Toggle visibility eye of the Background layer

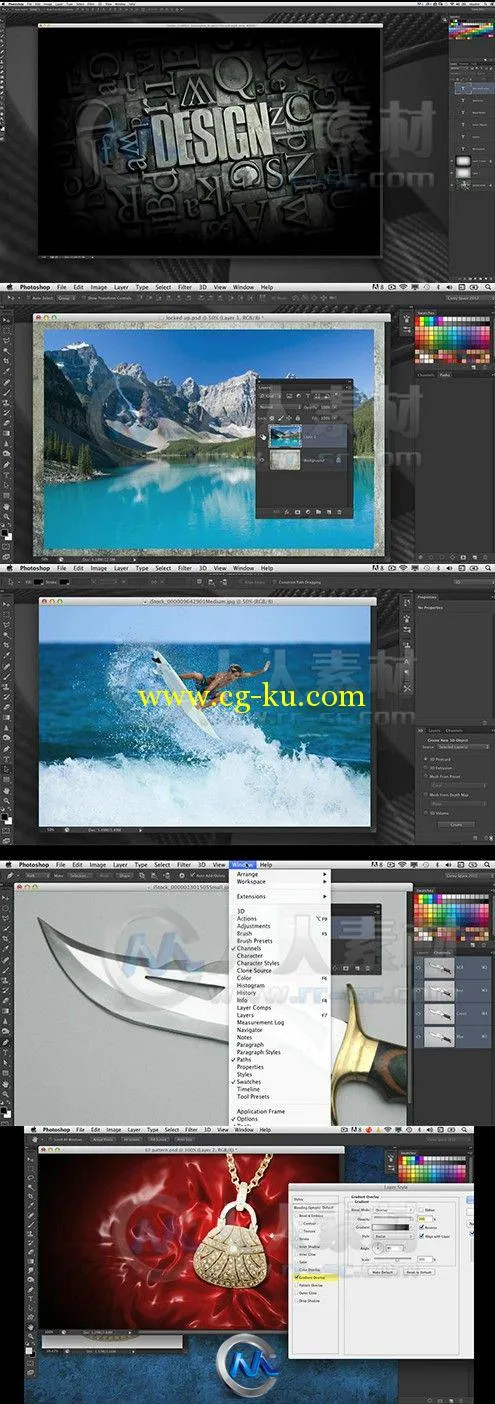[x=262, y=460]
